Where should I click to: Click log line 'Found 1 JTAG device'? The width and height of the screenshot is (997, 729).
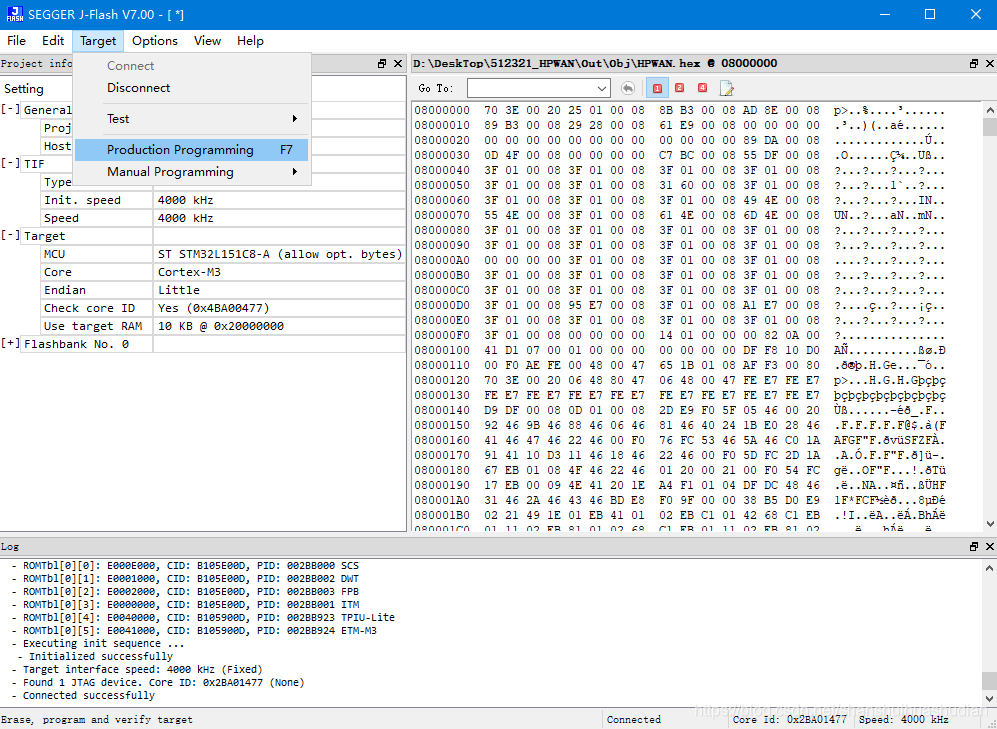pyautogui.click(x=158, y=683)
